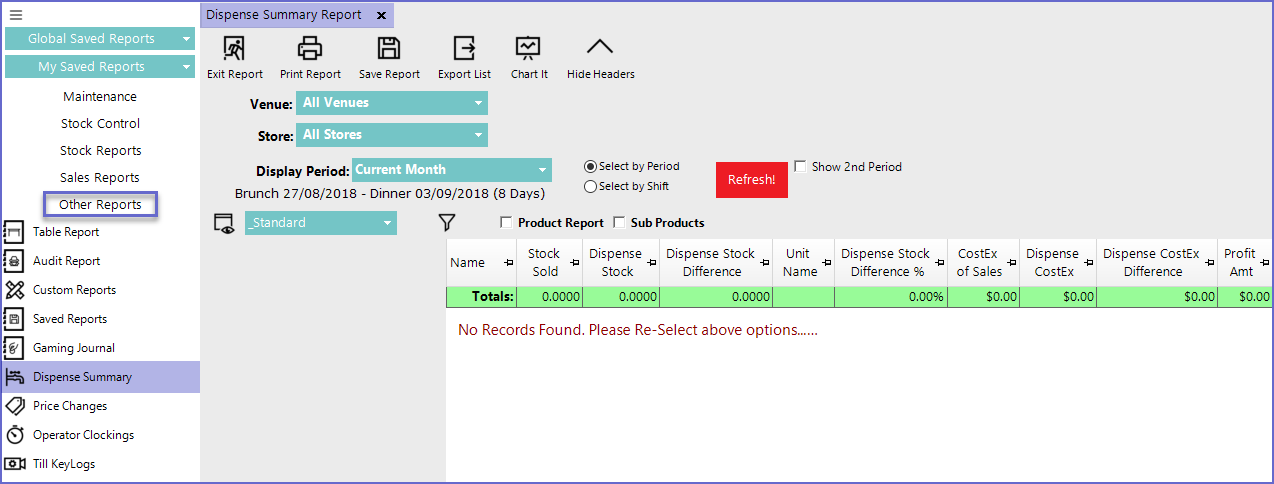
Task: Click the Chart It icon
Action: point(528,49)
